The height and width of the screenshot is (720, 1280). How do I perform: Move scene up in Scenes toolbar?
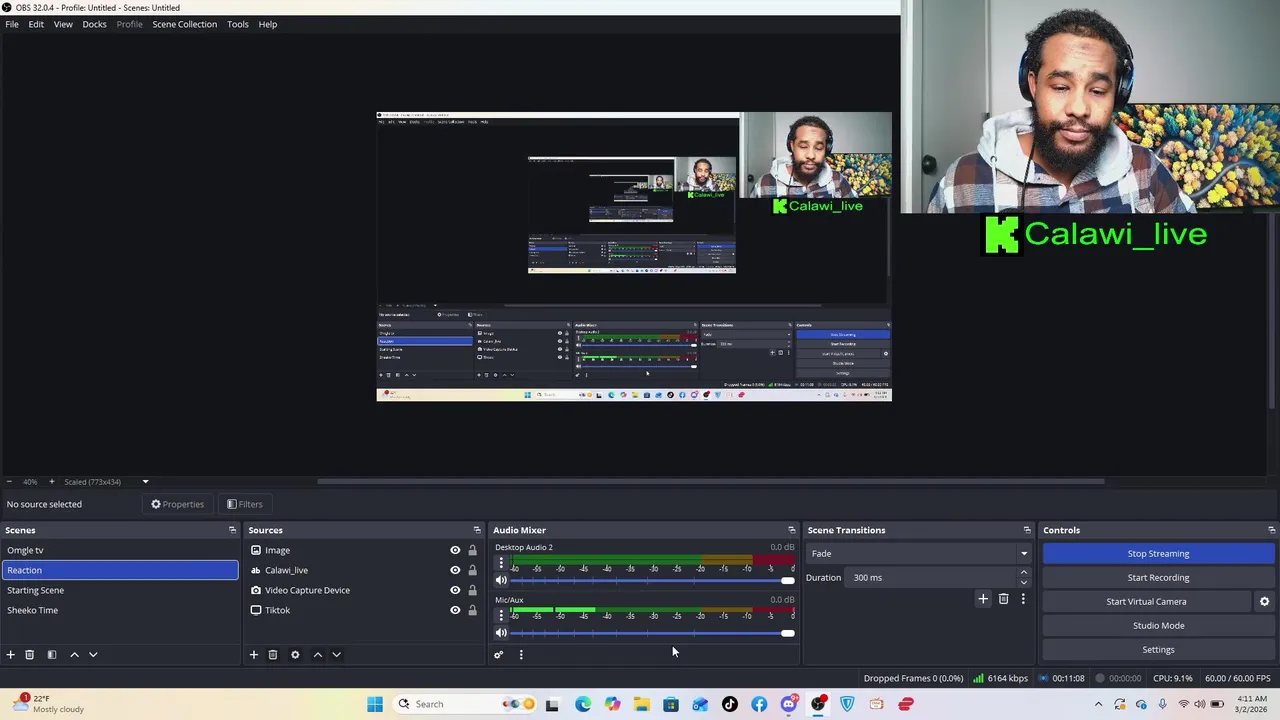click(74, 655)
